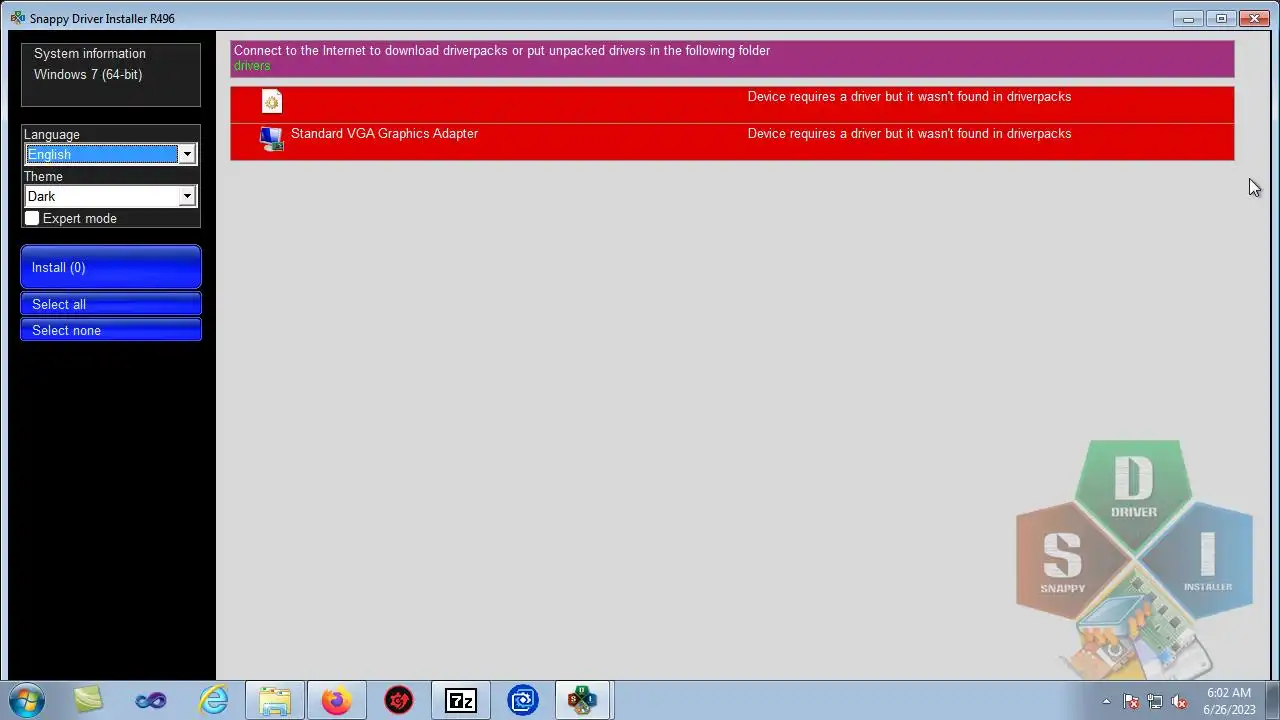Click VGA adapter's driver not found message
Screen dimensions: 1280x720
[x=909, y=133]
